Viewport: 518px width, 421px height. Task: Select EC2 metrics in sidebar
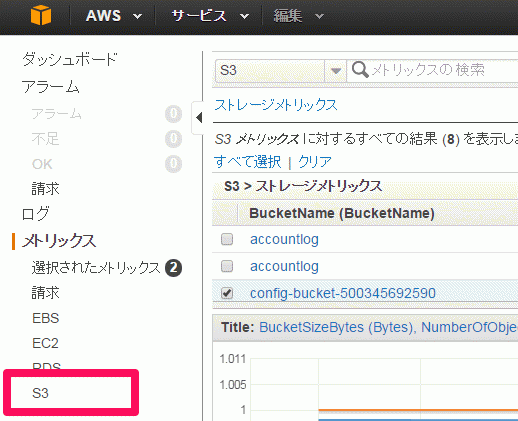45,343
